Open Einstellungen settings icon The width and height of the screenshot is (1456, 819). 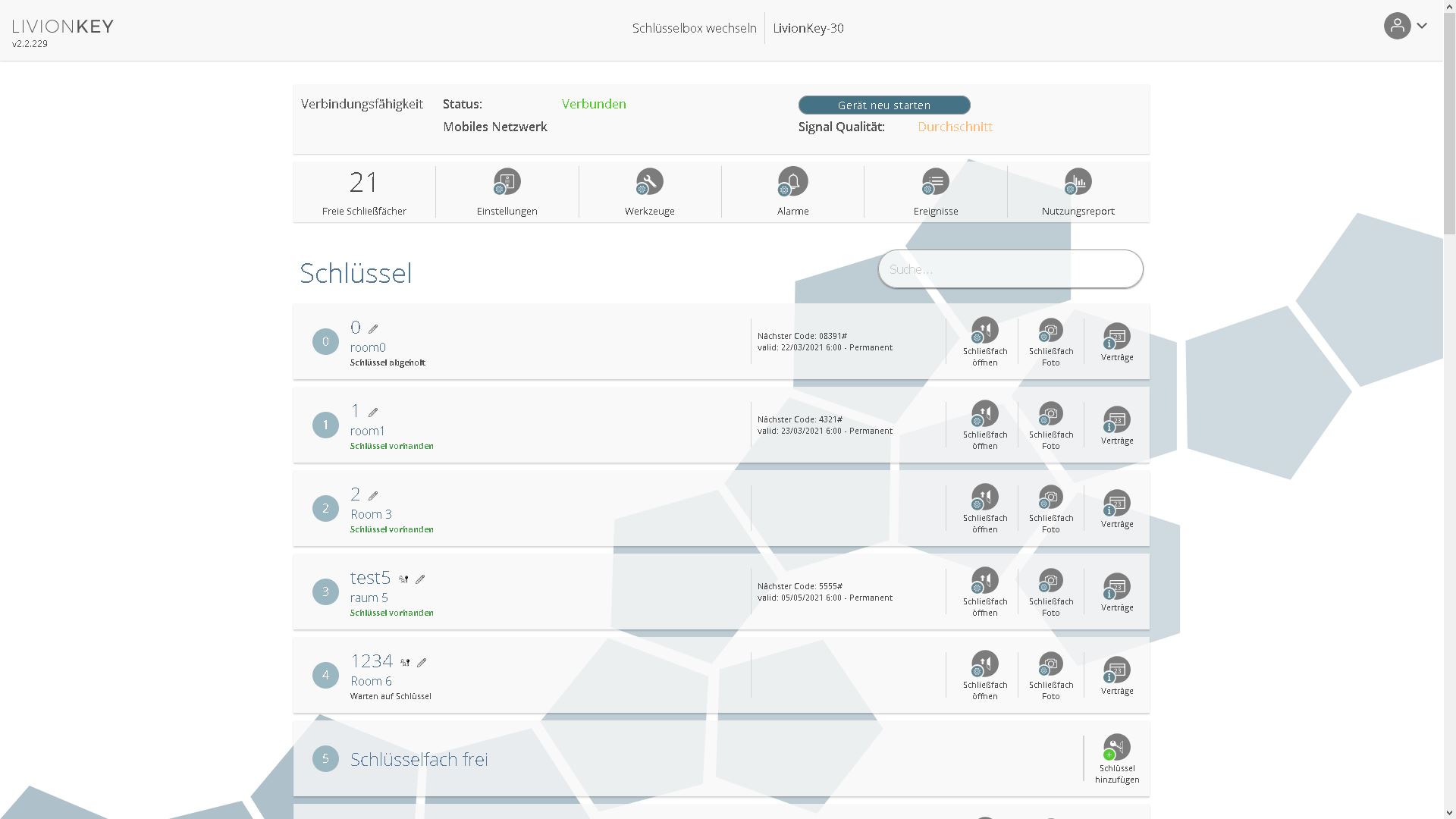[x=507, y=182]
